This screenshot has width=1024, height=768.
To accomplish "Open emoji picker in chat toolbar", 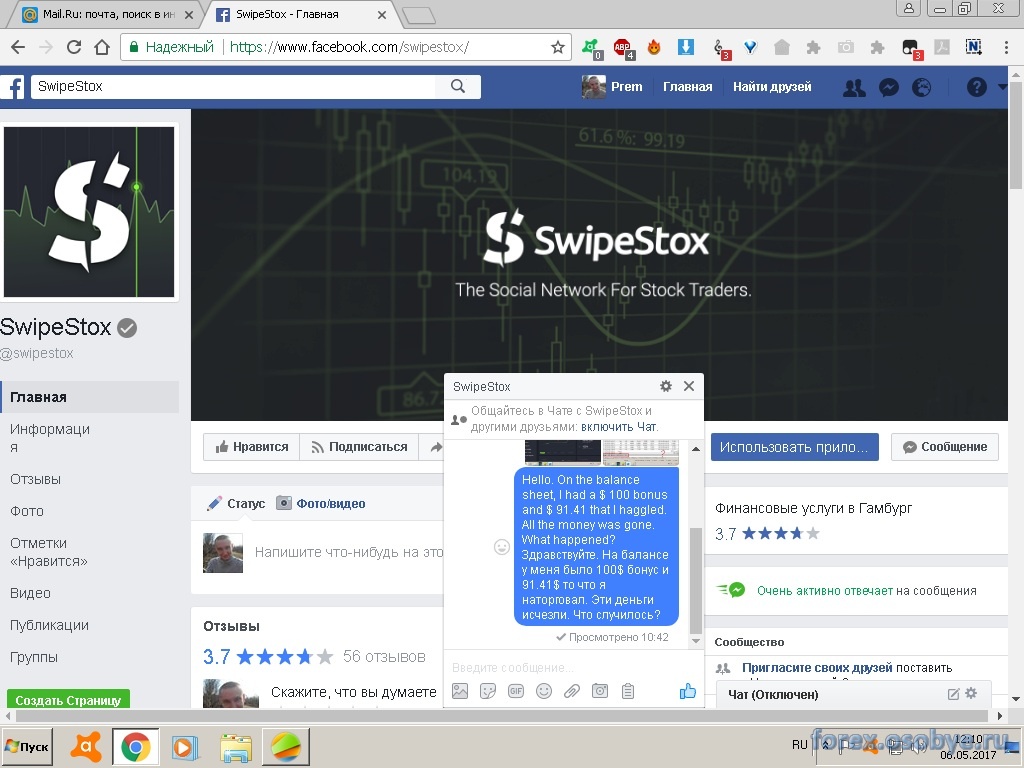I will 544,691.
